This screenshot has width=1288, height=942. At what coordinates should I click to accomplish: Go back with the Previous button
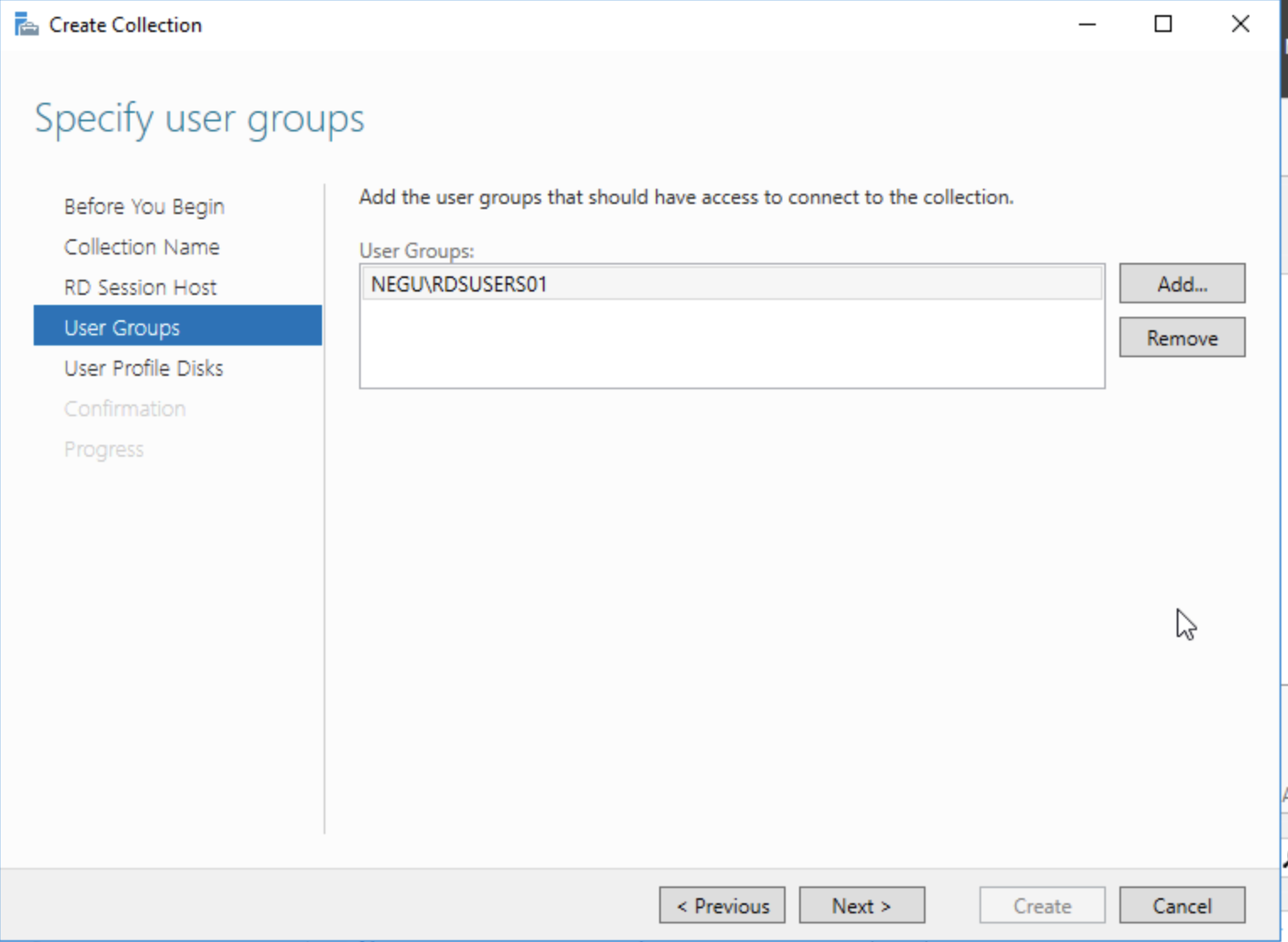tap(722, 906)
